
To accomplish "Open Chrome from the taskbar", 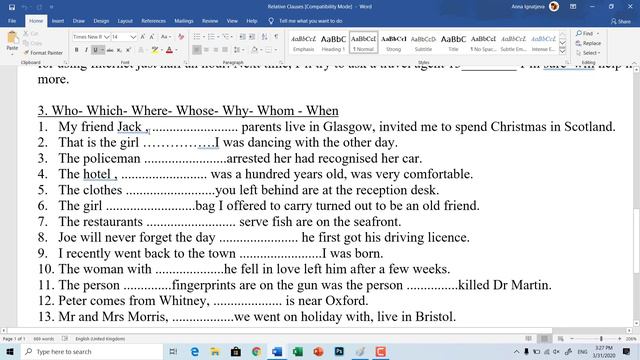I will 256,351.
